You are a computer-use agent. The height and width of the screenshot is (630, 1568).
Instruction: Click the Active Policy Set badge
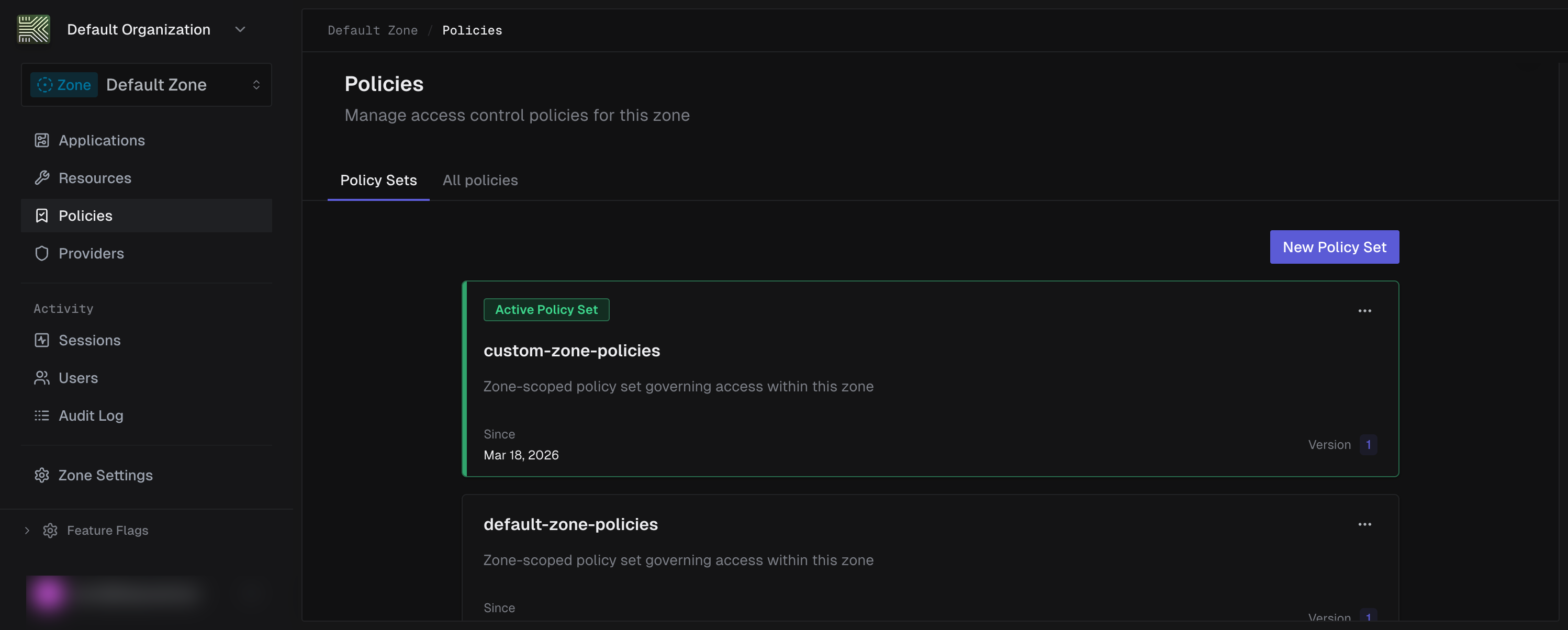[x=546, y=309]
